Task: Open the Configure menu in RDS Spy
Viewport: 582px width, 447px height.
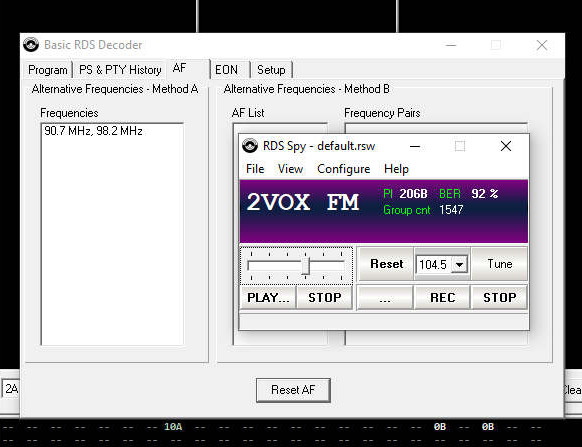Action: [x=343, y=169]
